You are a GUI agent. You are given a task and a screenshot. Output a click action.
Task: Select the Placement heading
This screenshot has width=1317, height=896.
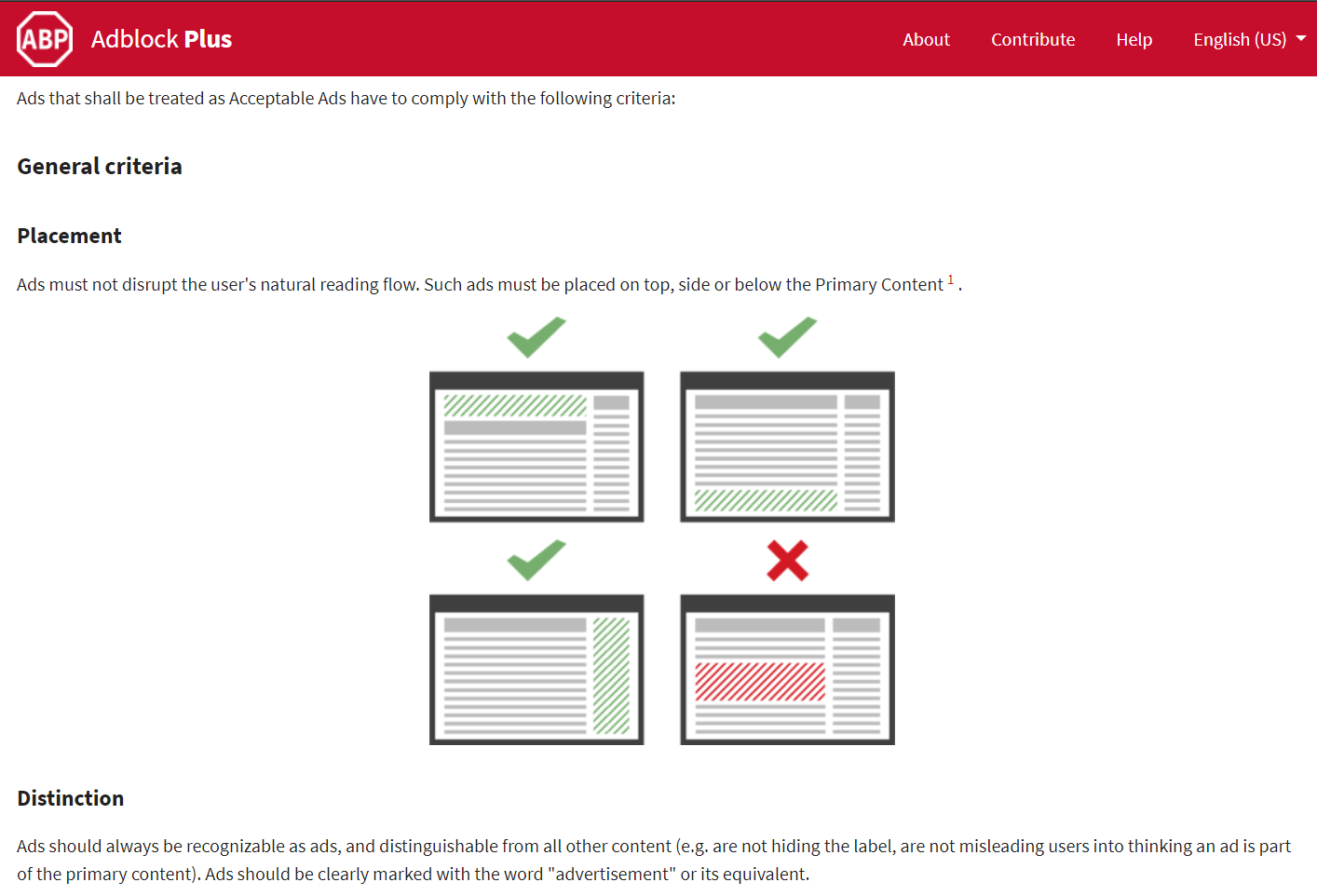(x=70, y=236)
